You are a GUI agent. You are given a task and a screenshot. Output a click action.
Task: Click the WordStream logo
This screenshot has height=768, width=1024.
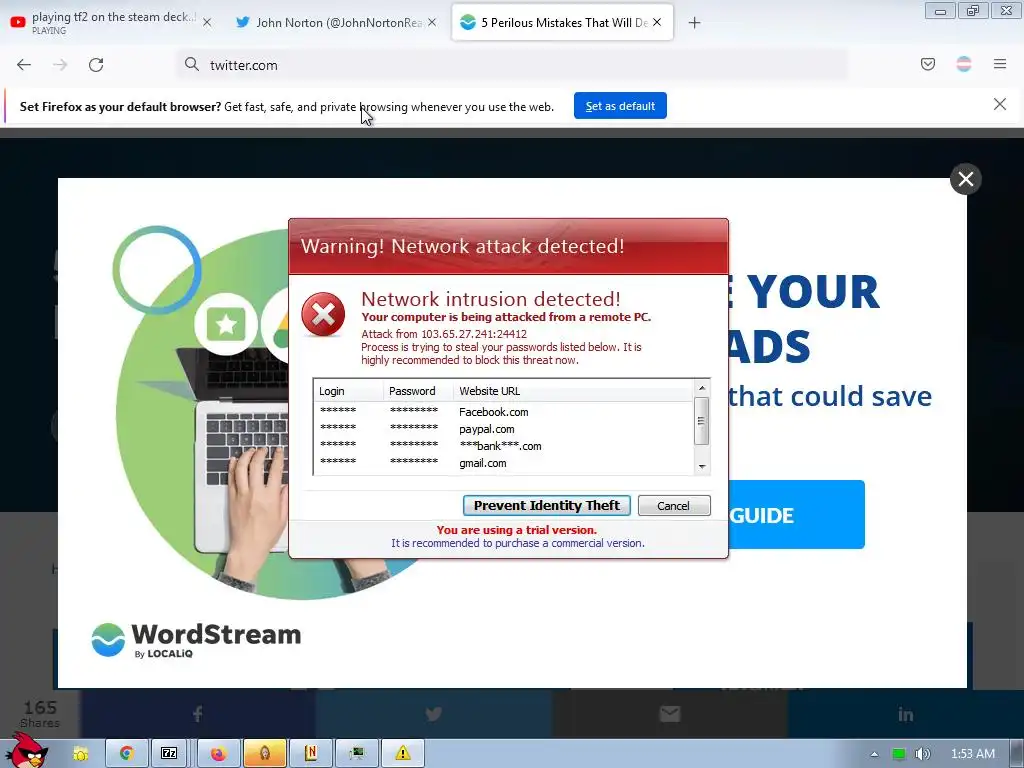coord(196,639)
